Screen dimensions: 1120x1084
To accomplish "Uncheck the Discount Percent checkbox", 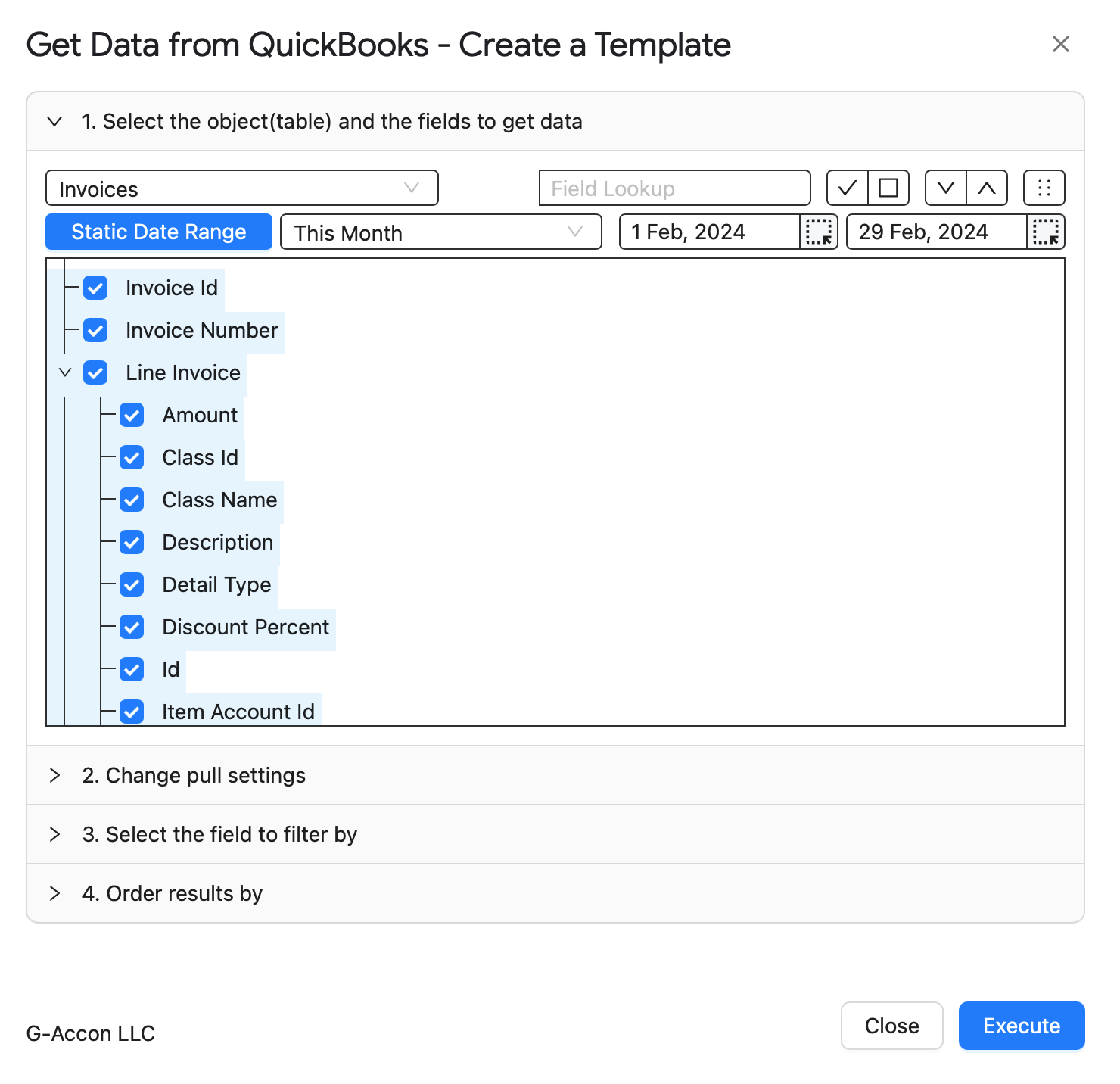I will pyautogui.click(x=132, y=627).
